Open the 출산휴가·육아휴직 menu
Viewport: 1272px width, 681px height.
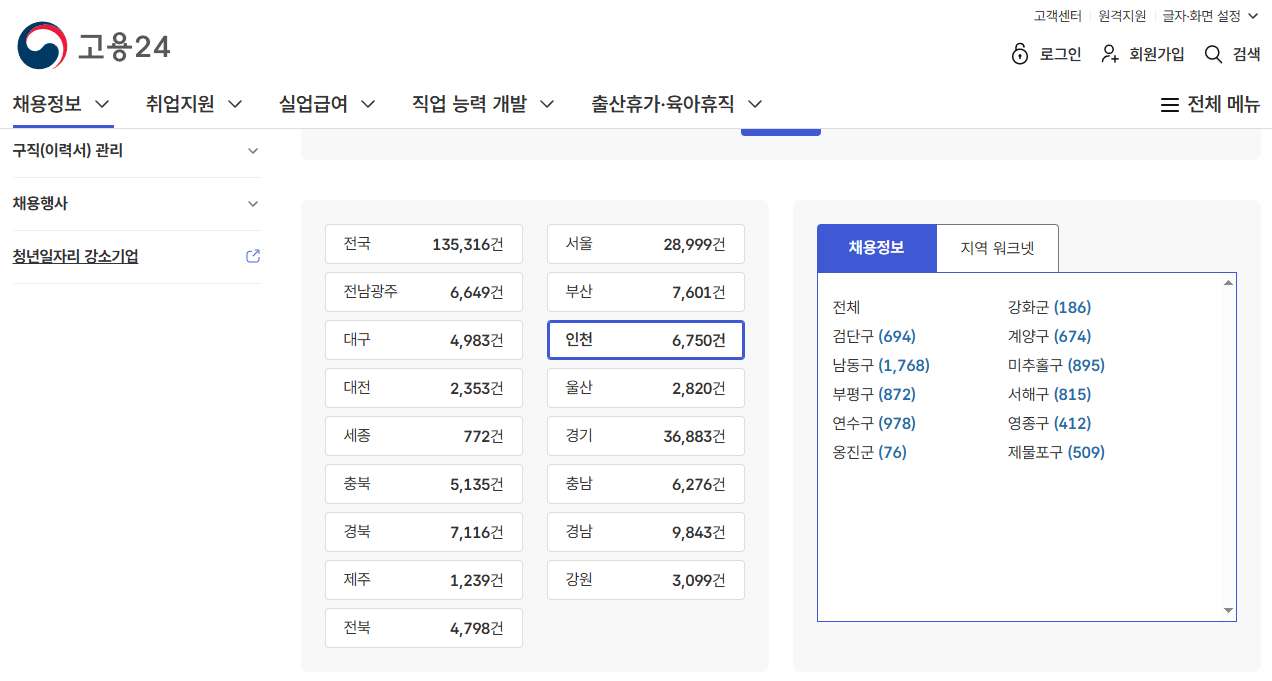[x=663, y=104]
